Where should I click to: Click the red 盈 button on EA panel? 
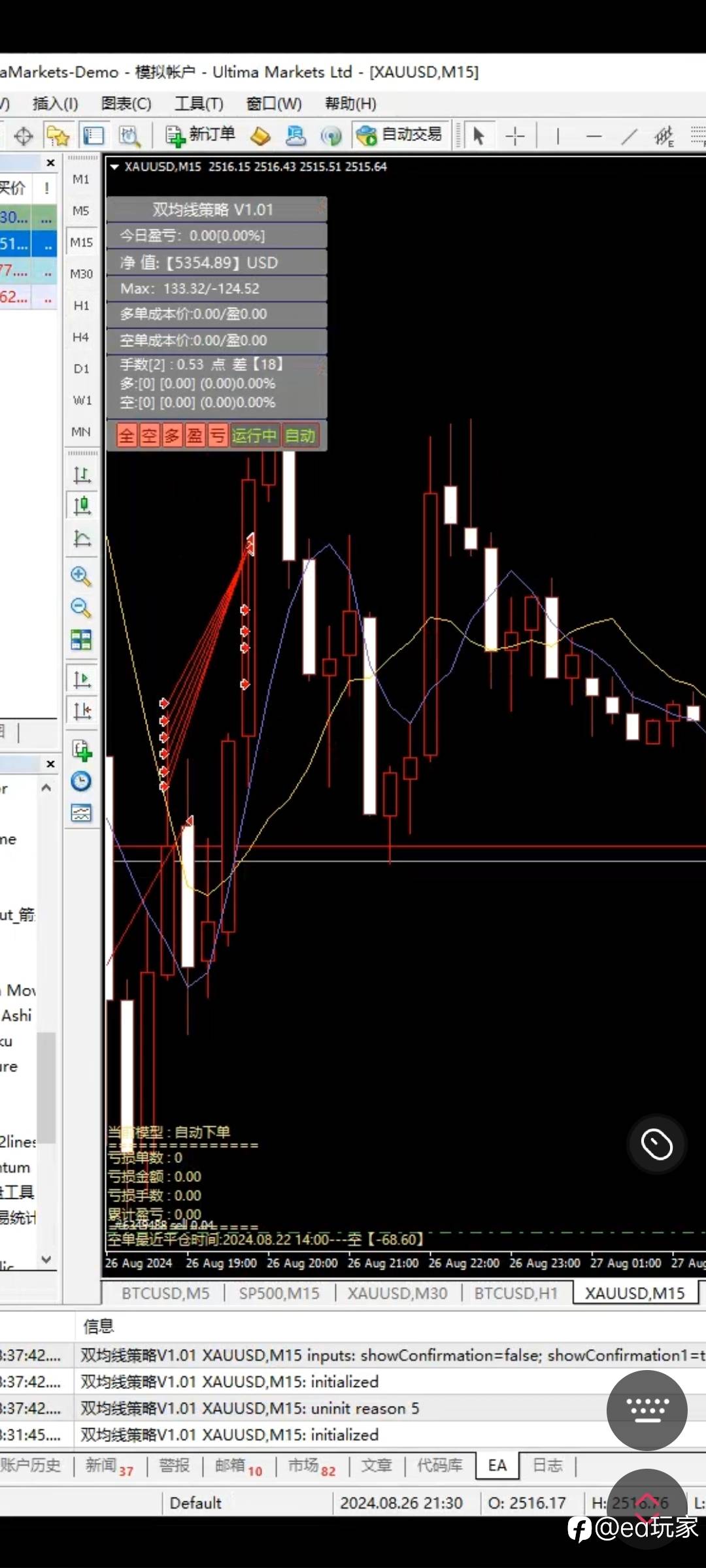tap(195, 436)
